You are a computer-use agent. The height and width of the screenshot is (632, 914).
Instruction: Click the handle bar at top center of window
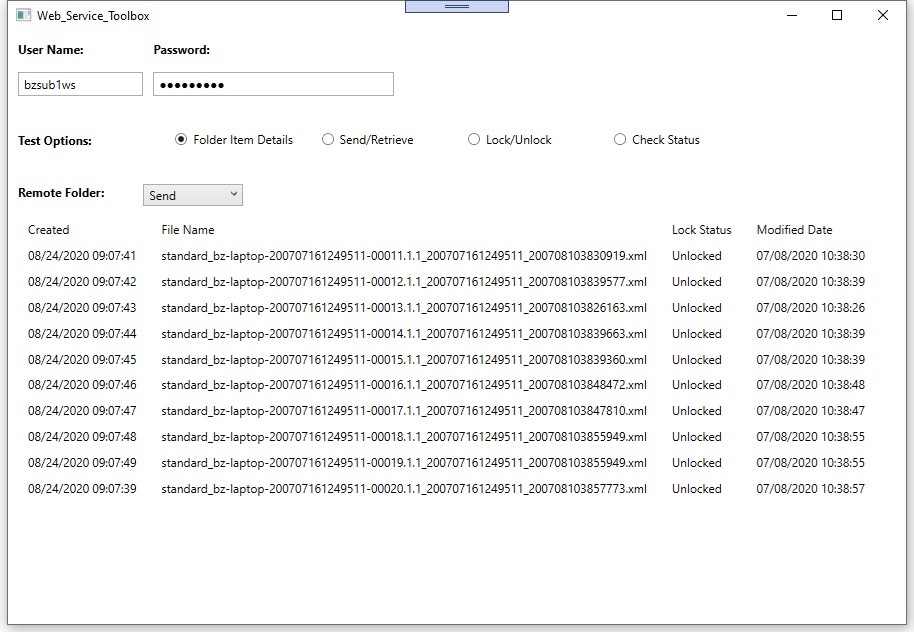click(x=457, y=6)
